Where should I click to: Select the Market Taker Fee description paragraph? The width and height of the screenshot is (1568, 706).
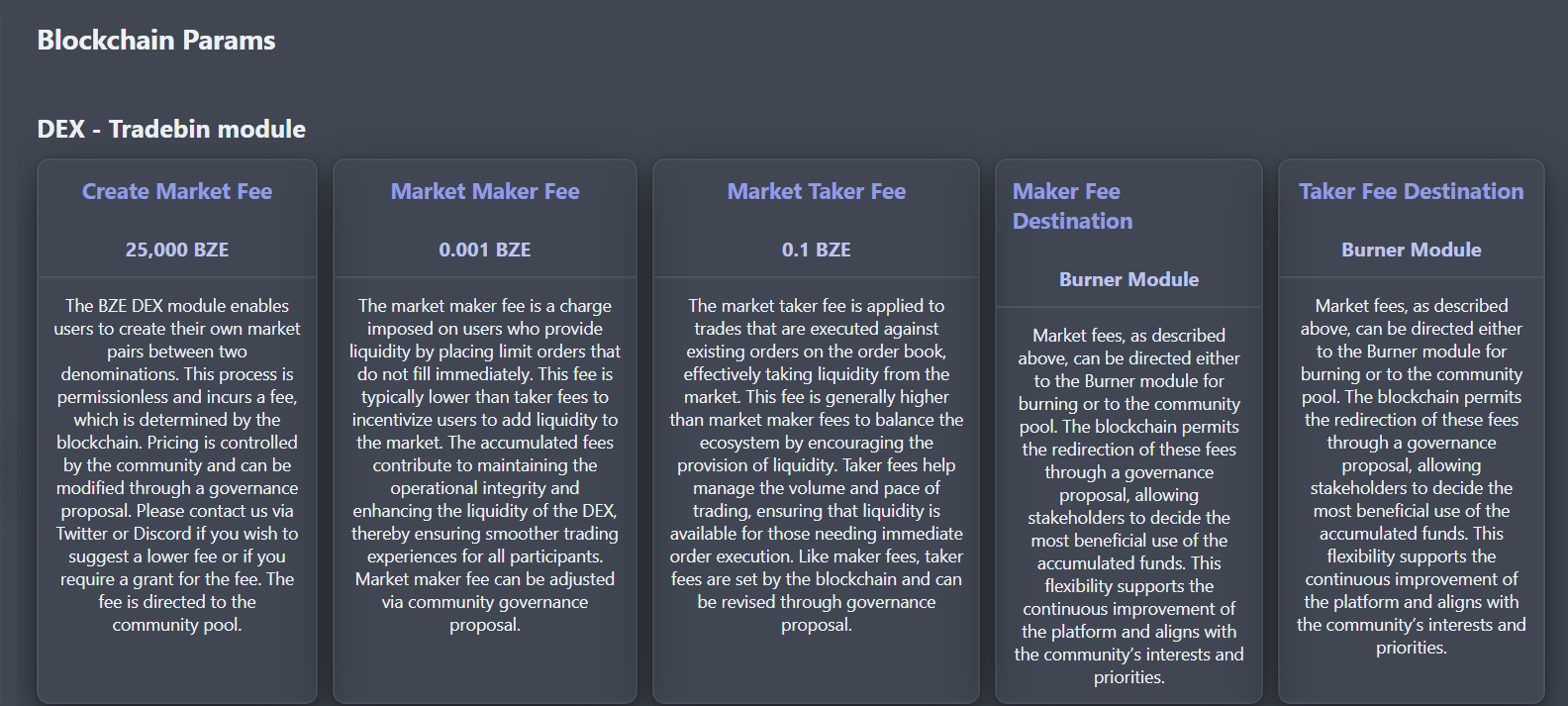817,465
